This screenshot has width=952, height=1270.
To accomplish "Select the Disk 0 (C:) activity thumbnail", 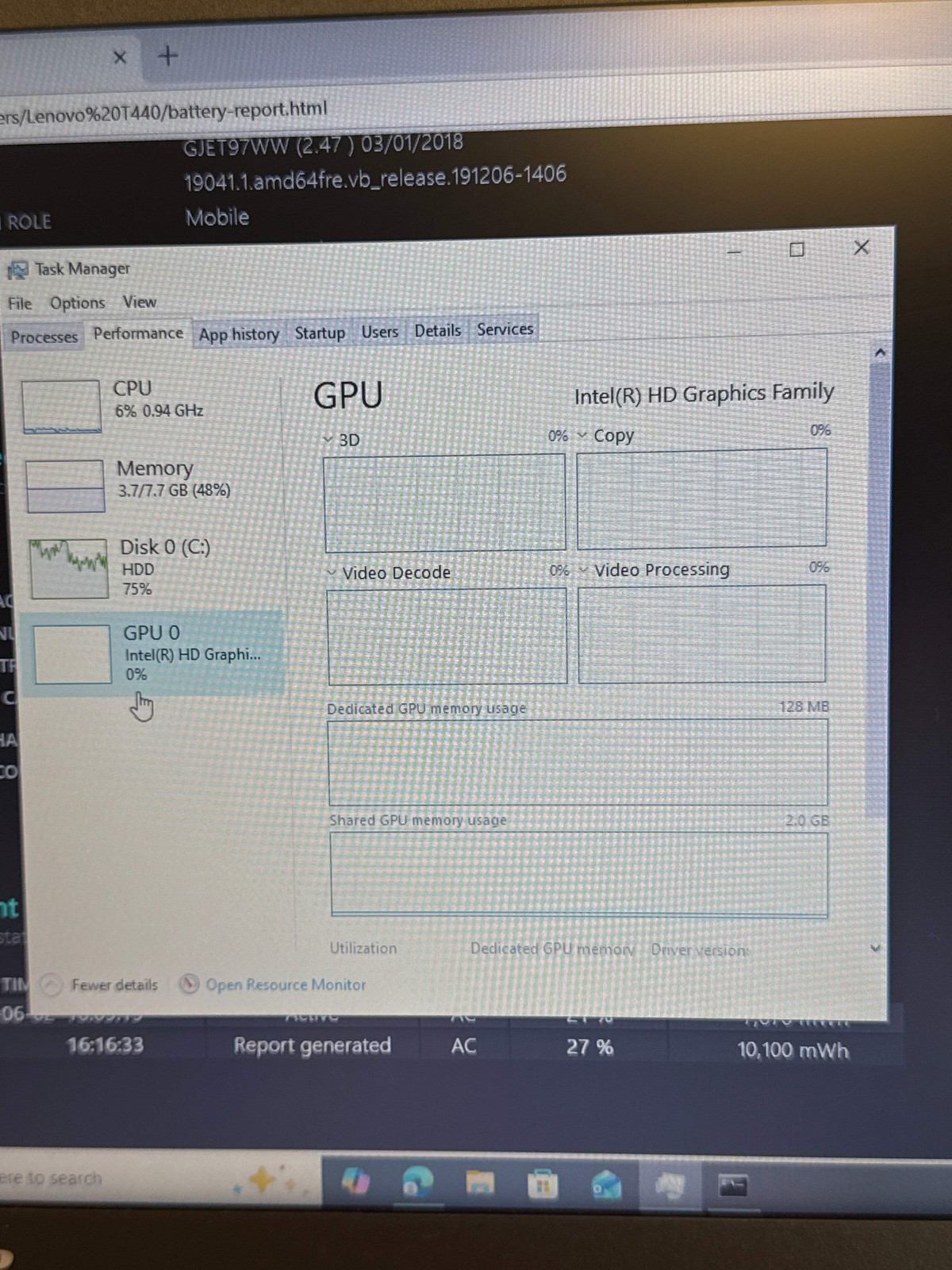I will (x=69, y=568).
